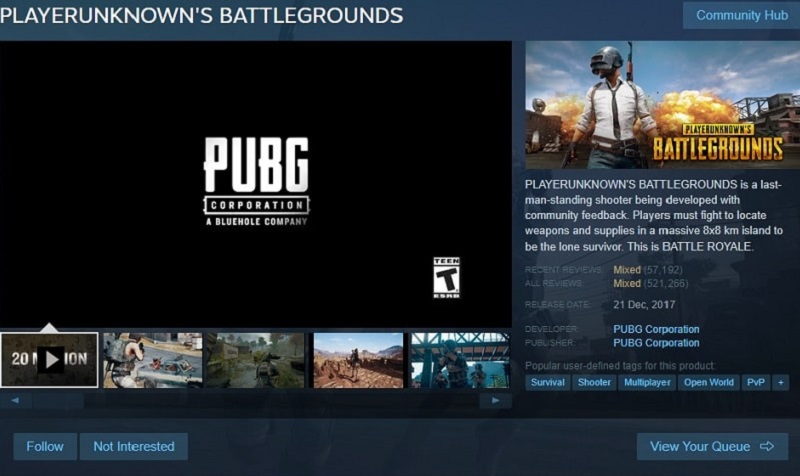Open the Multiplayer tag
Viewport: 800px width, 476px height.
(647, 382)
